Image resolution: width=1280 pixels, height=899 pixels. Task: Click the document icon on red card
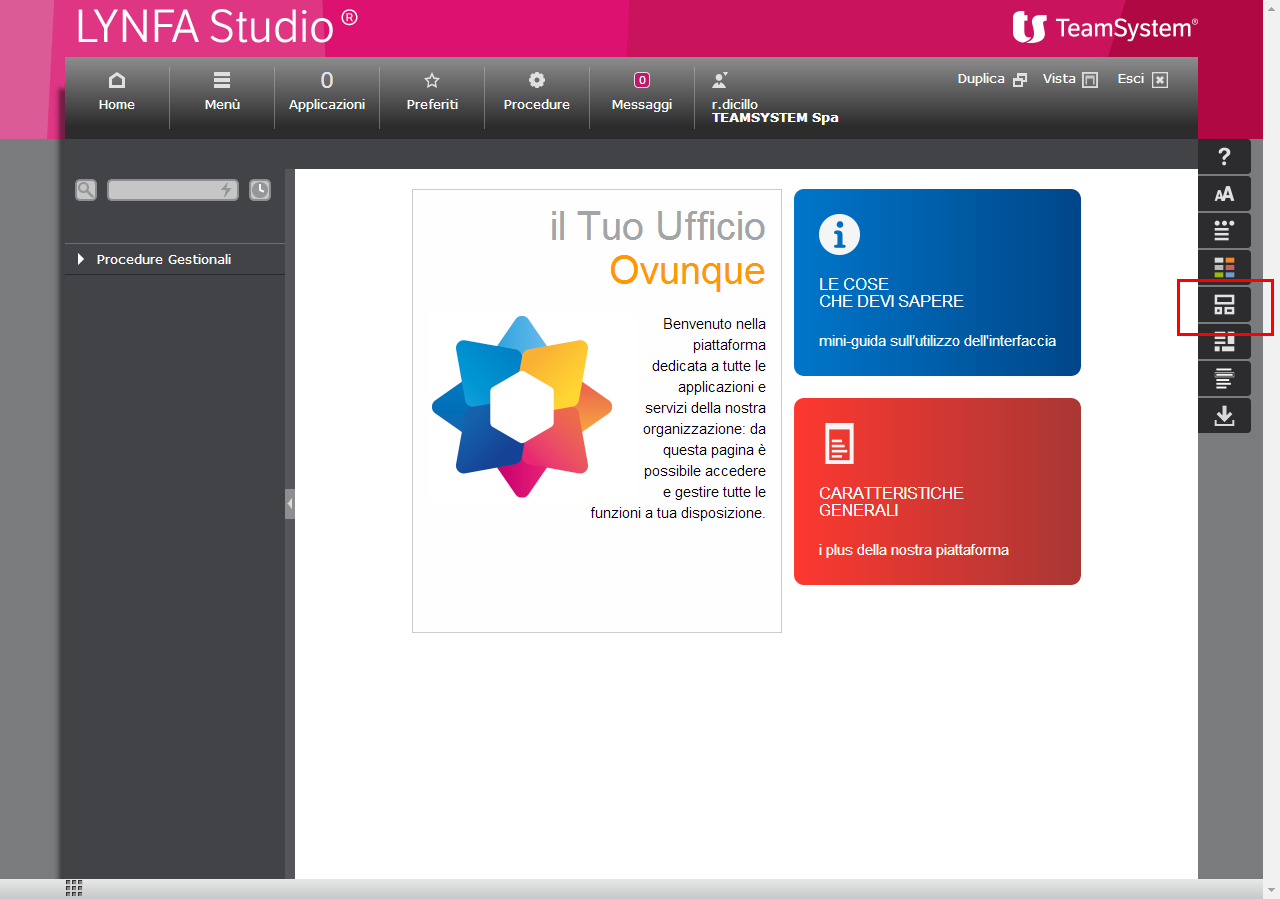coord(839,443)
